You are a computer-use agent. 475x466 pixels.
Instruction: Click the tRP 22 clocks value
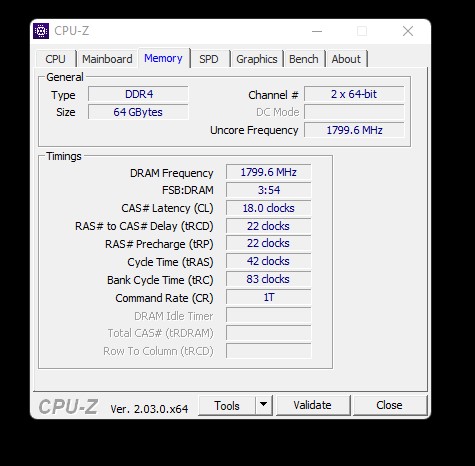(269, 243)
